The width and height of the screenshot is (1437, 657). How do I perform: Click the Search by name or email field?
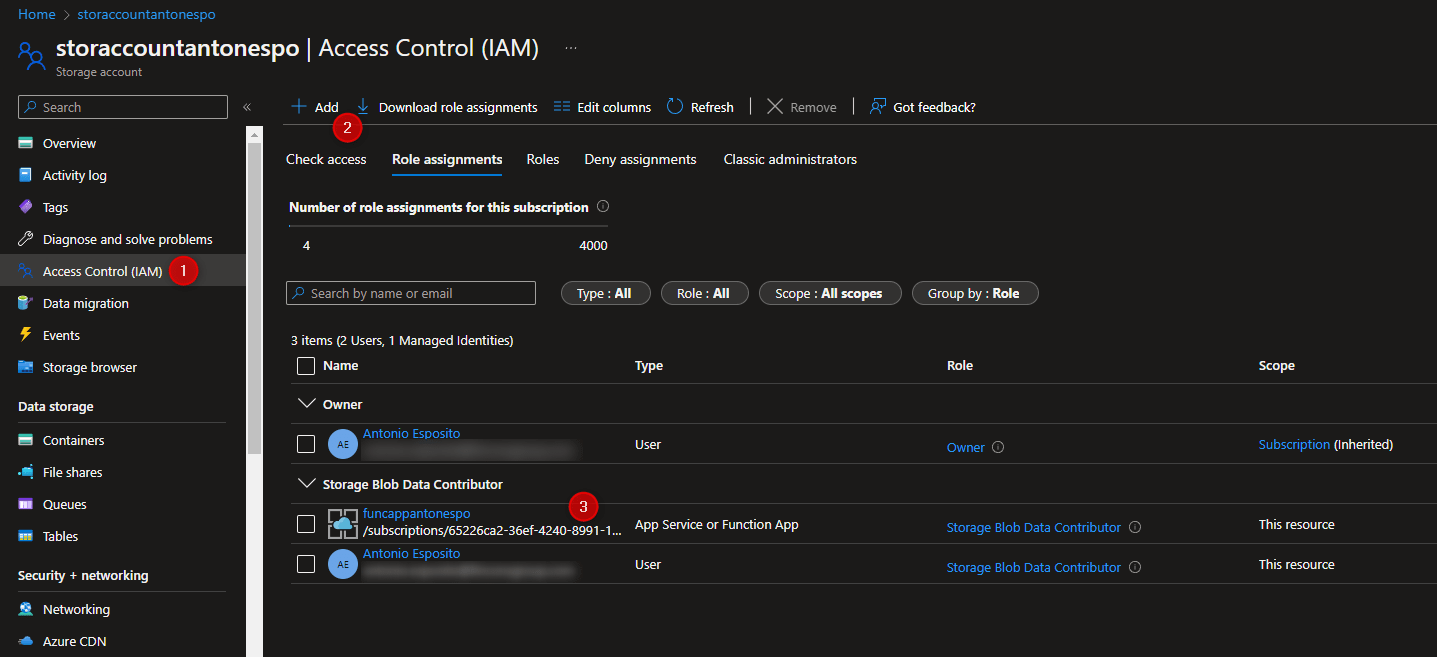point(410,293)
